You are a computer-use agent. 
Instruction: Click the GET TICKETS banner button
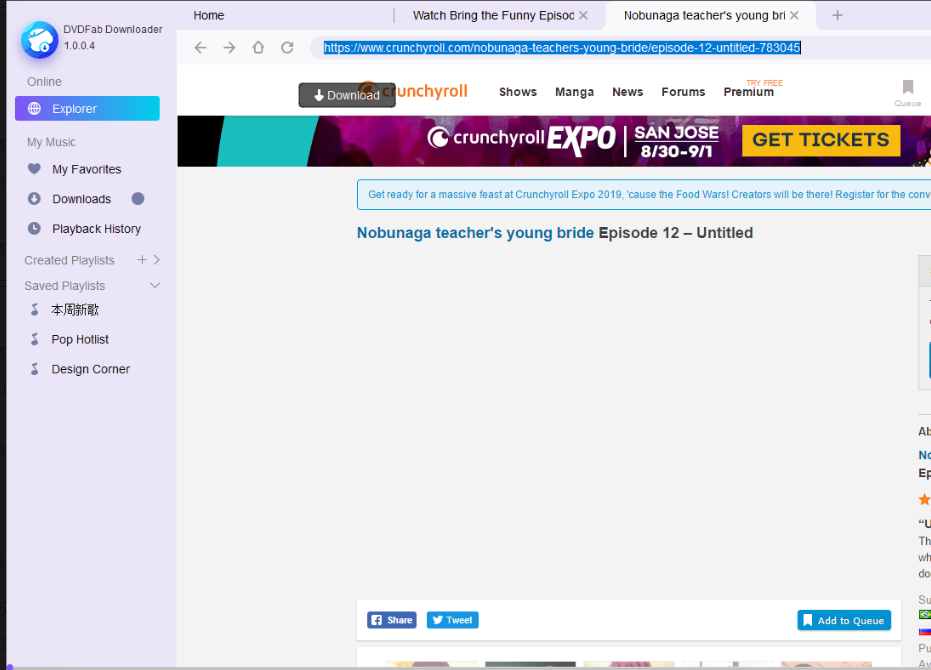click(821, 140)
